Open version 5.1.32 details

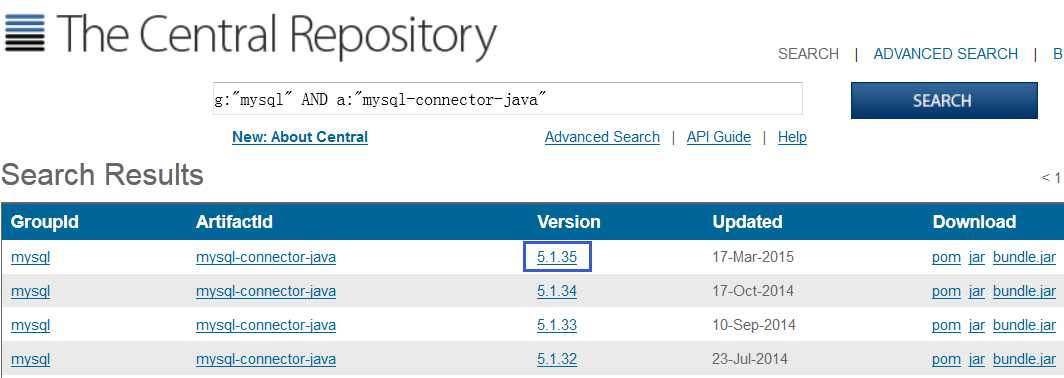coord(556,359)
